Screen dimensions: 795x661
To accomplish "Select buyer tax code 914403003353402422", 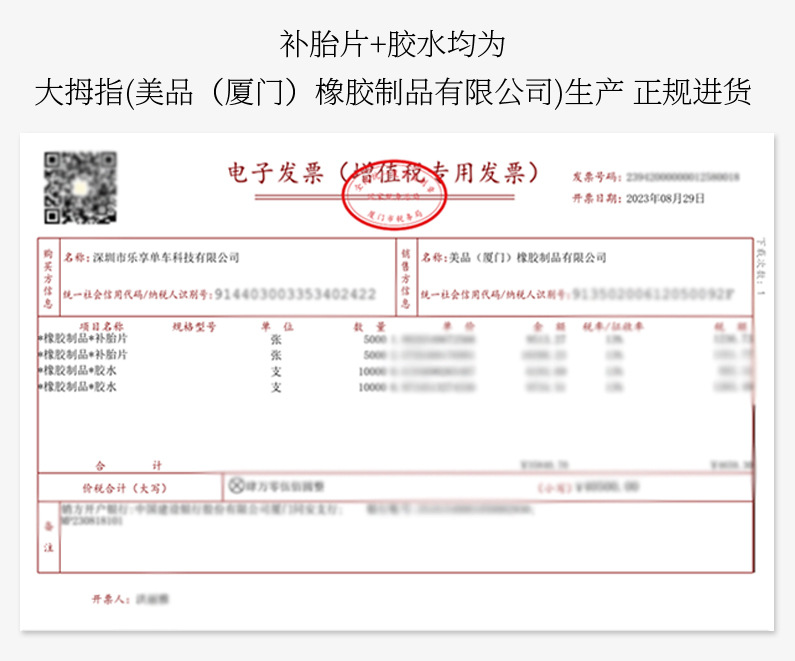I will click(295, 294).
